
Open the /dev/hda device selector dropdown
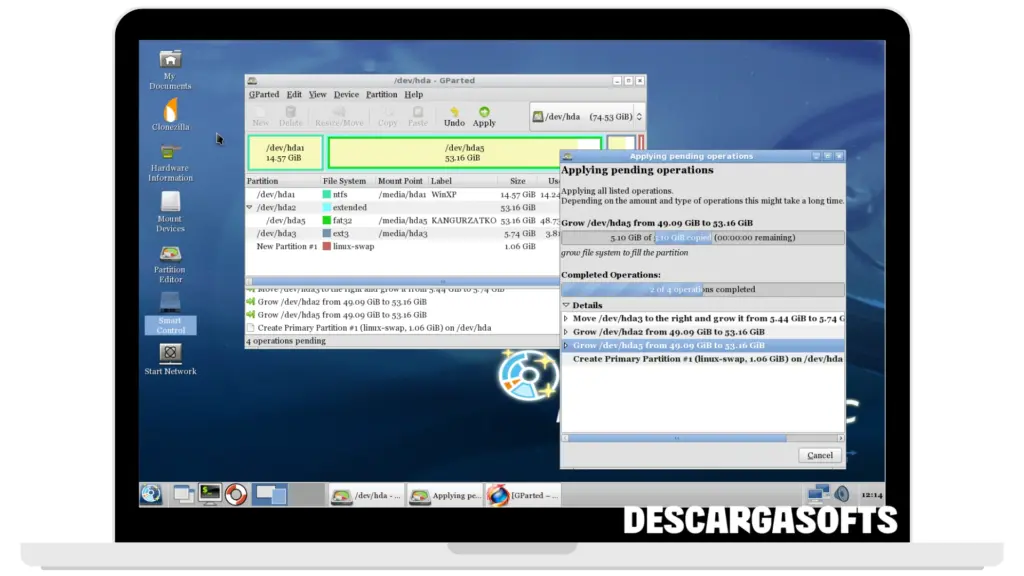pos(586,116)
